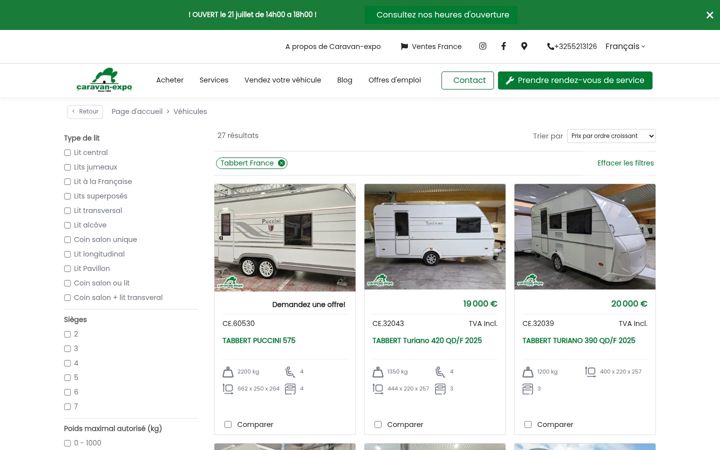Click the Contact button
Screen dimensions: 720x450
click(x=467, y=80)
